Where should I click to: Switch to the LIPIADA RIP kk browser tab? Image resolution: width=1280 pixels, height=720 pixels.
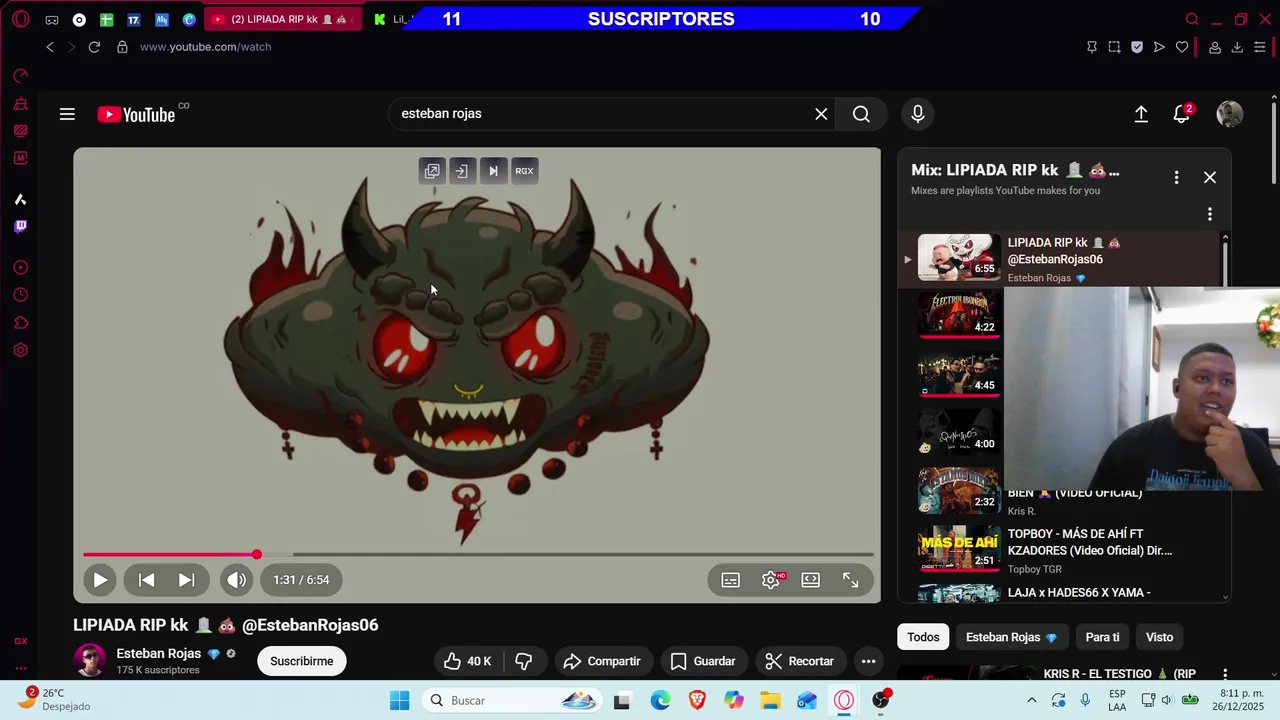tap(283, 19)
